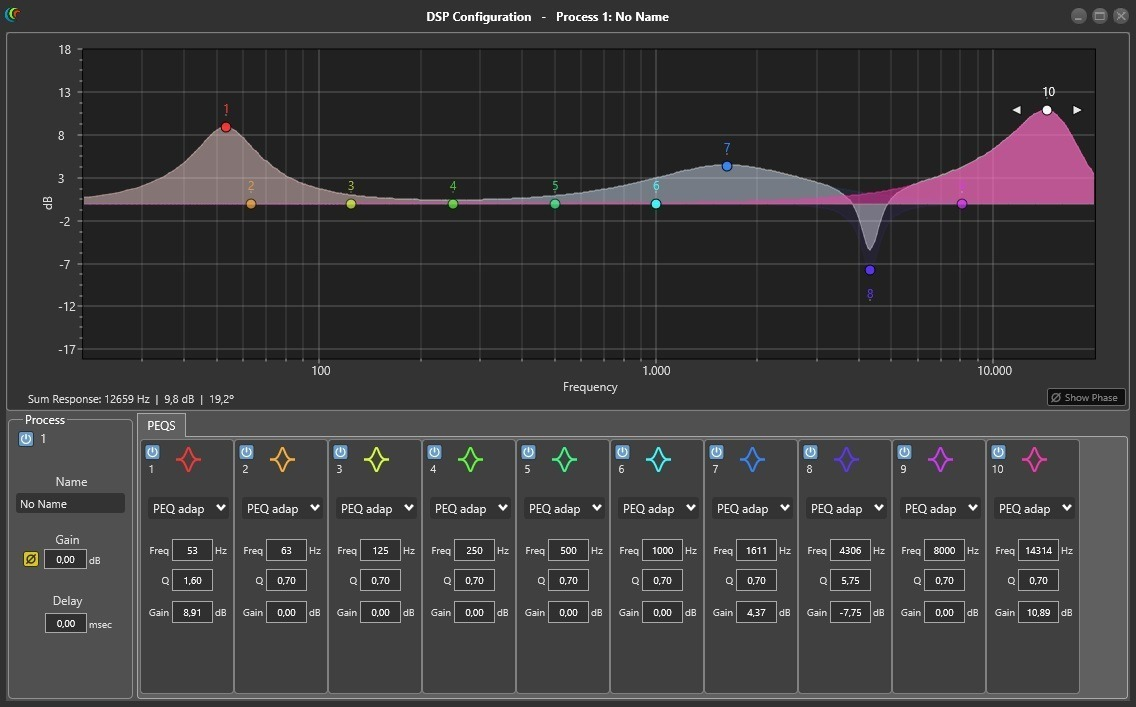Click the green filter shape icon for PEQ 4
The height and width of the screenshot is (707, 1136).
471,460
